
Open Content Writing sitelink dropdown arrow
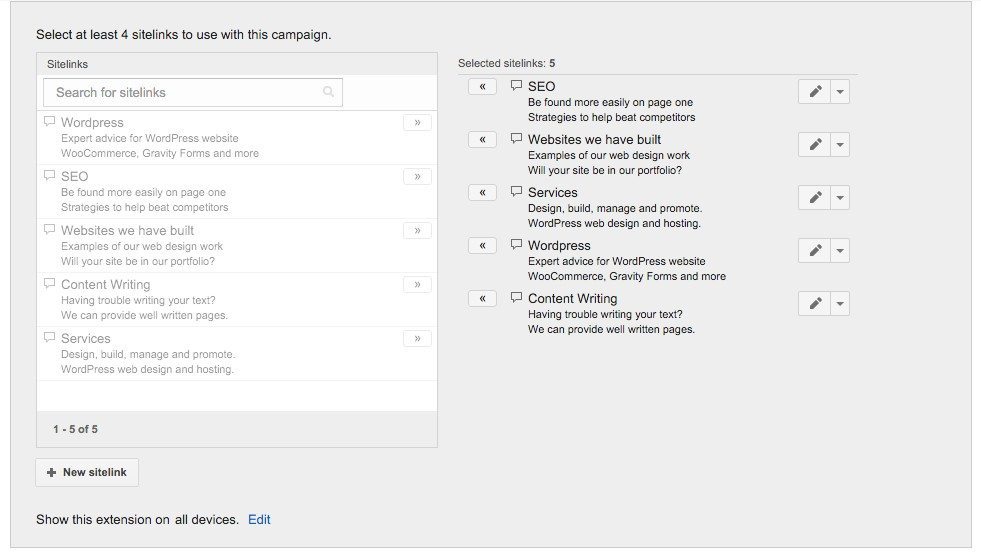840,304
